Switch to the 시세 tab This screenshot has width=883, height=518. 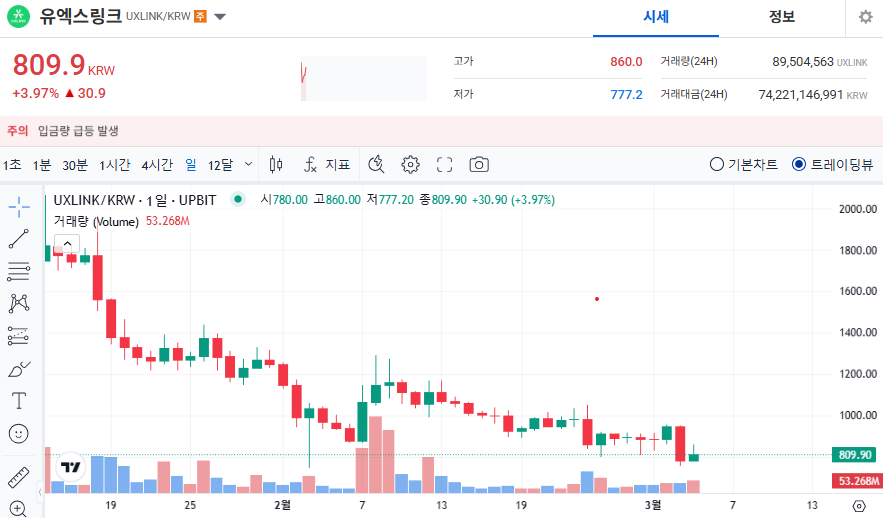coord(656,17)
